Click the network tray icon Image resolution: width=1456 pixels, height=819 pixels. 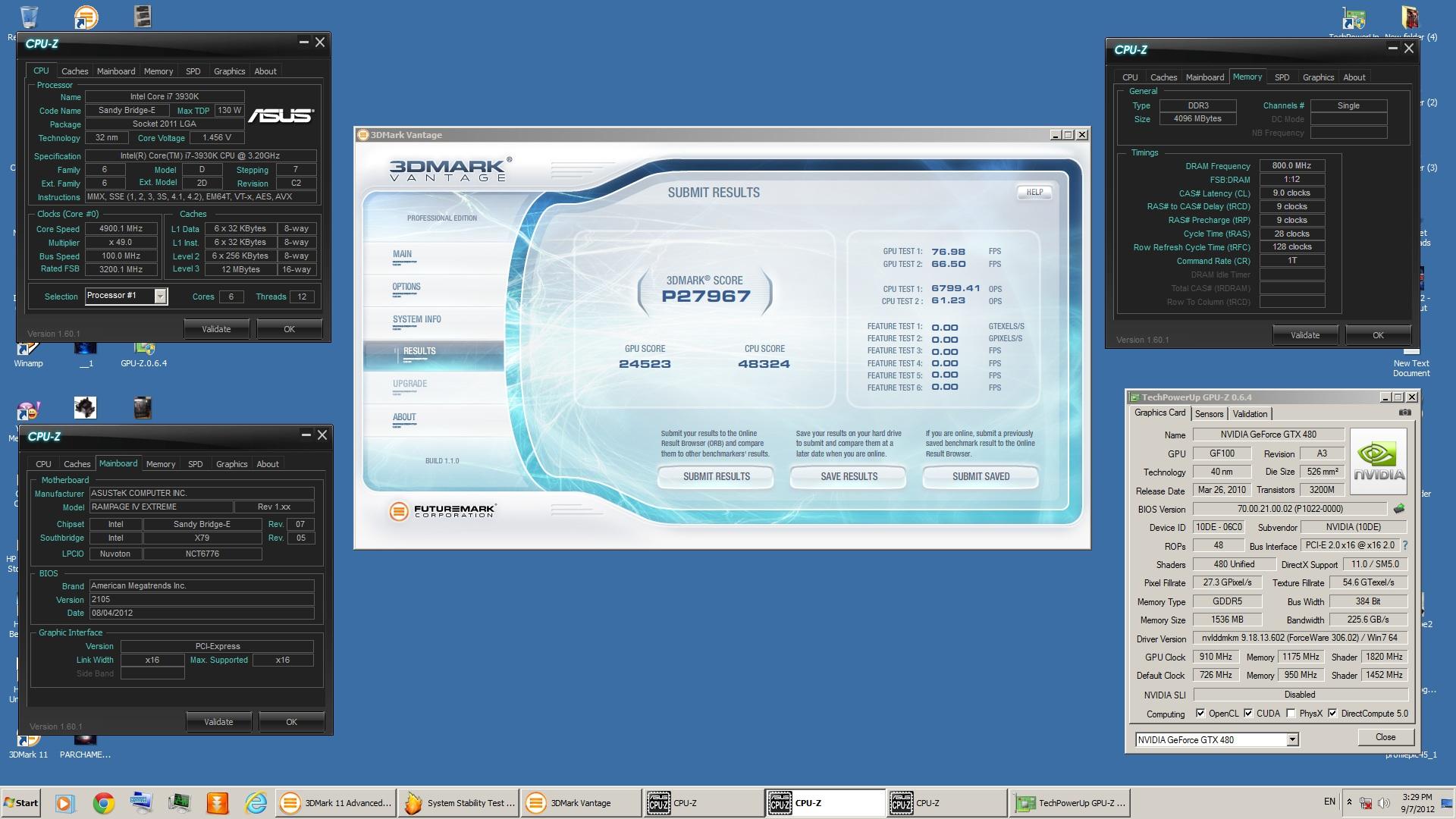point(1366,802)
